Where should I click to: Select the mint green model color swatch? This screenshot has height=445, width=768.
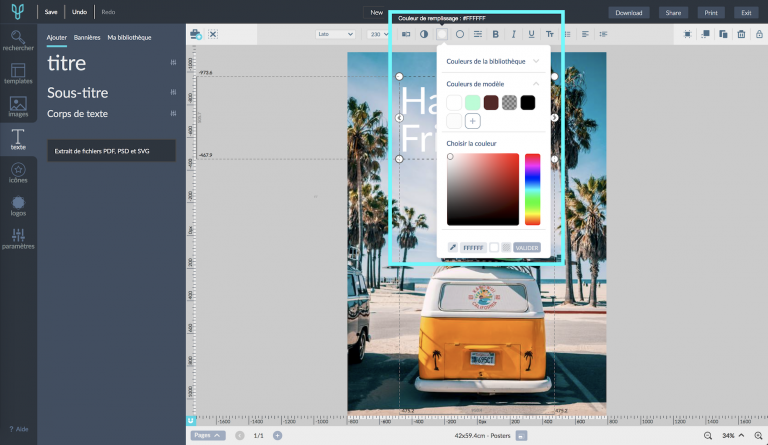[472, 102]
